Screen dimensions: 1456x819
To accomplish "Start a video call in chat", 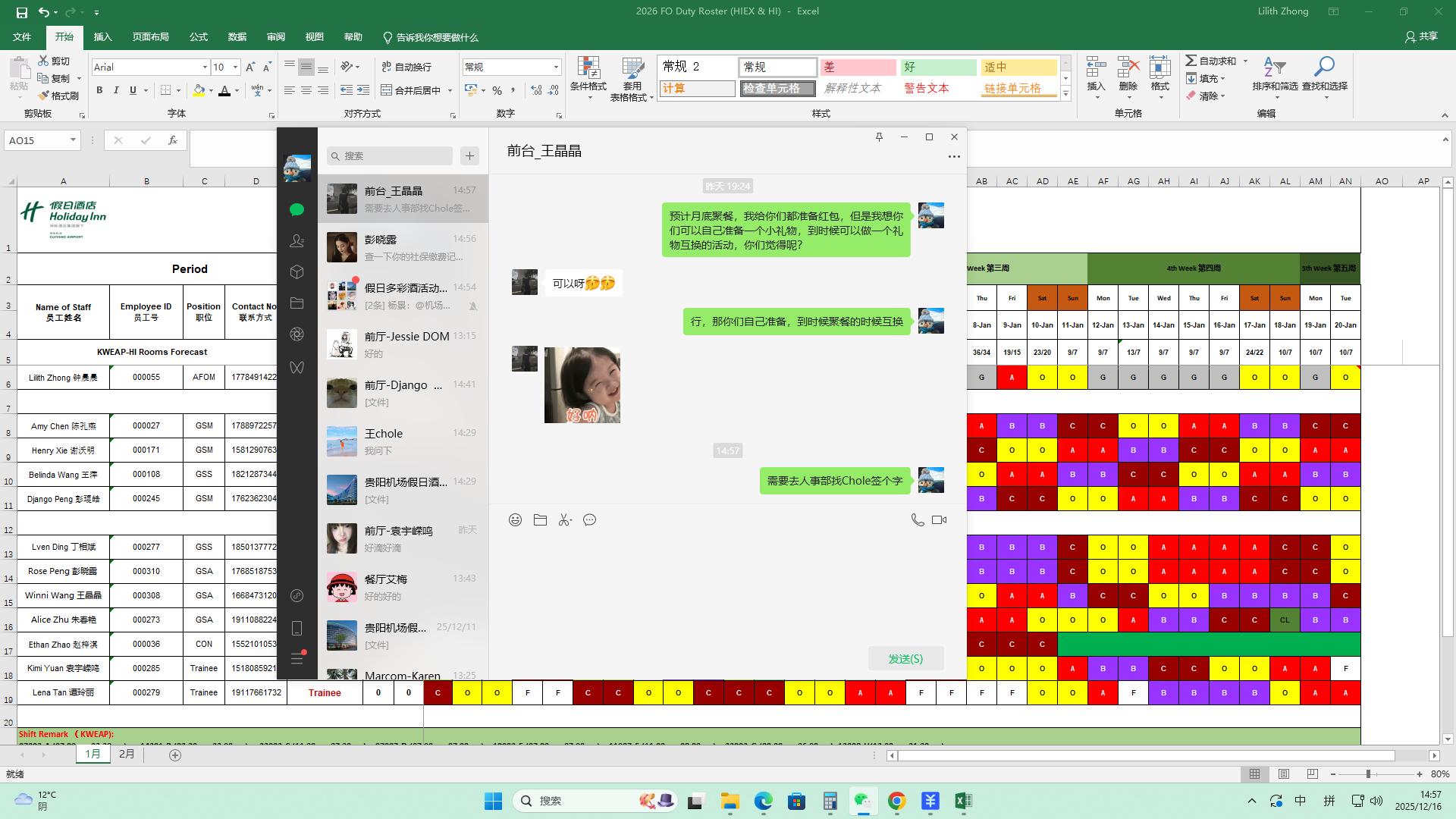I will pos(939,520).
